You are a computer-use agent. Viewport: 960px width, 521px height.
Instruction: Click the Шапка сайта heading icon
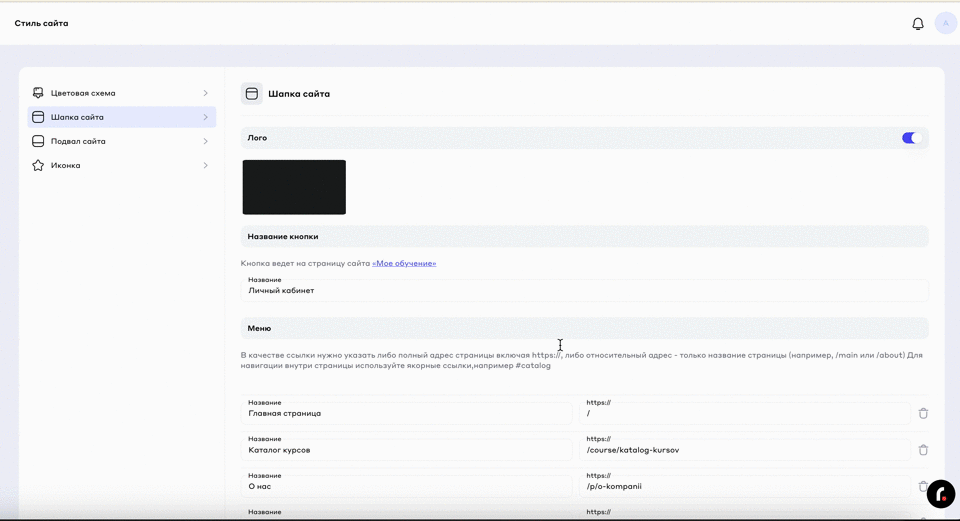pos(252,94)
